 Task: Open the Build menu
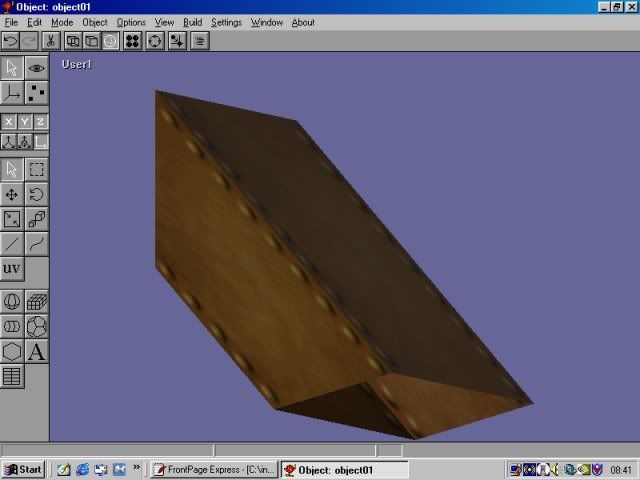click(192, 22)
